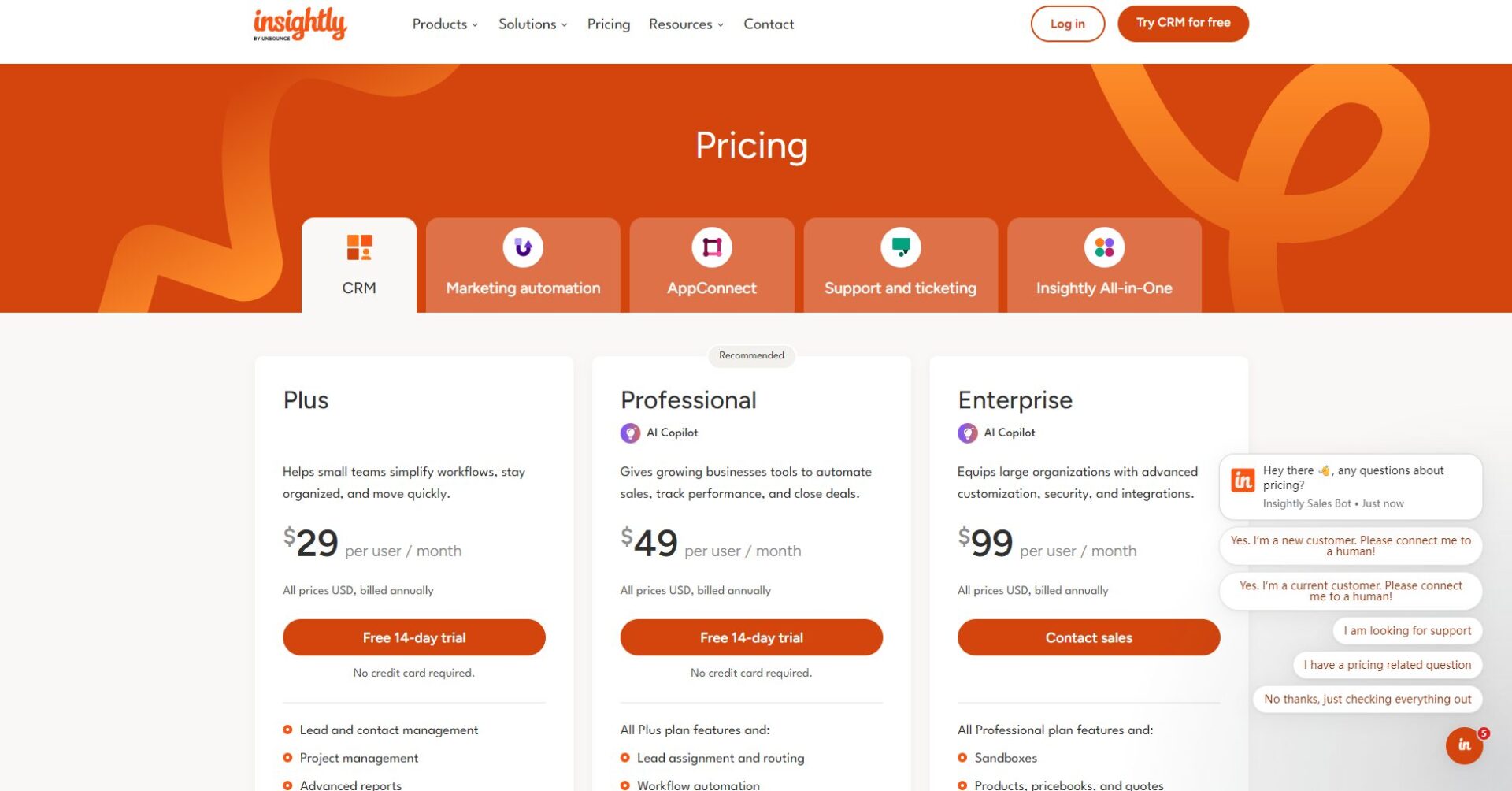Click the AI Copilot icon under Professional
Viewport: 1512px width, 791px height.
click(x=630, y=433)
